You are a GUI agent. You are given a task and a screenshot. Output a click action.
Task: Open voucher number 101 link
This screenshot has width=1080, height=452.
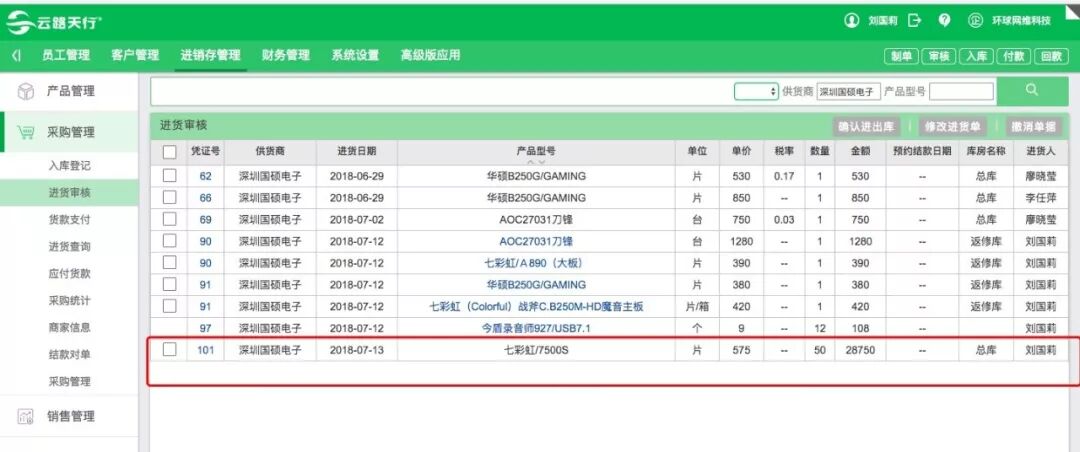point(205,350)
